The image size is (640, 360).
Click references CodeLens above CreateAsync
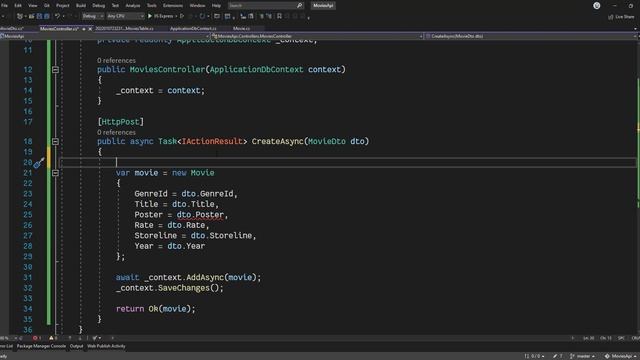coord(116,132)
